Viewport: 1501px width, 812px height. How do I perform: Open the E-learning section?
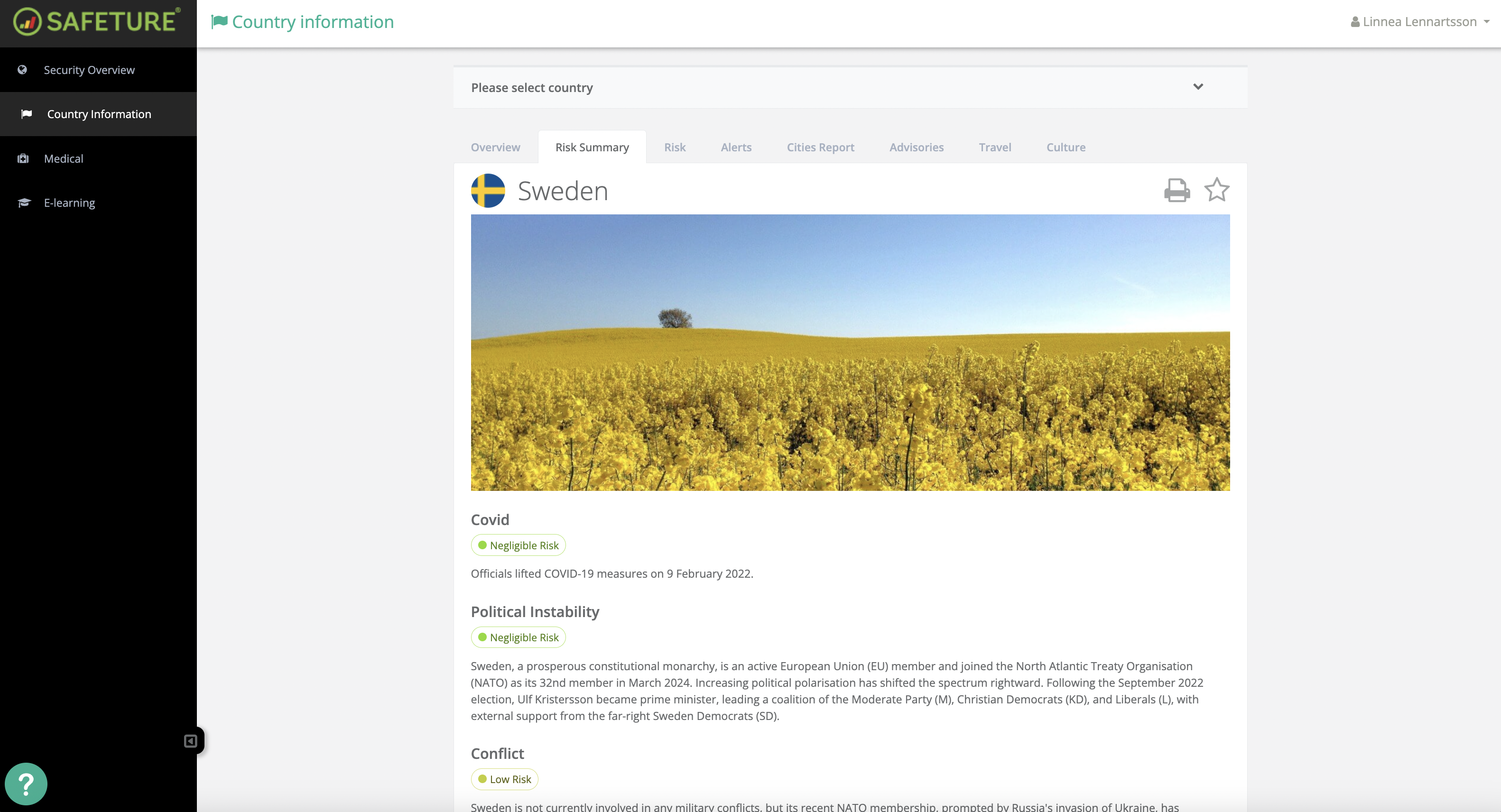point(68,203)
